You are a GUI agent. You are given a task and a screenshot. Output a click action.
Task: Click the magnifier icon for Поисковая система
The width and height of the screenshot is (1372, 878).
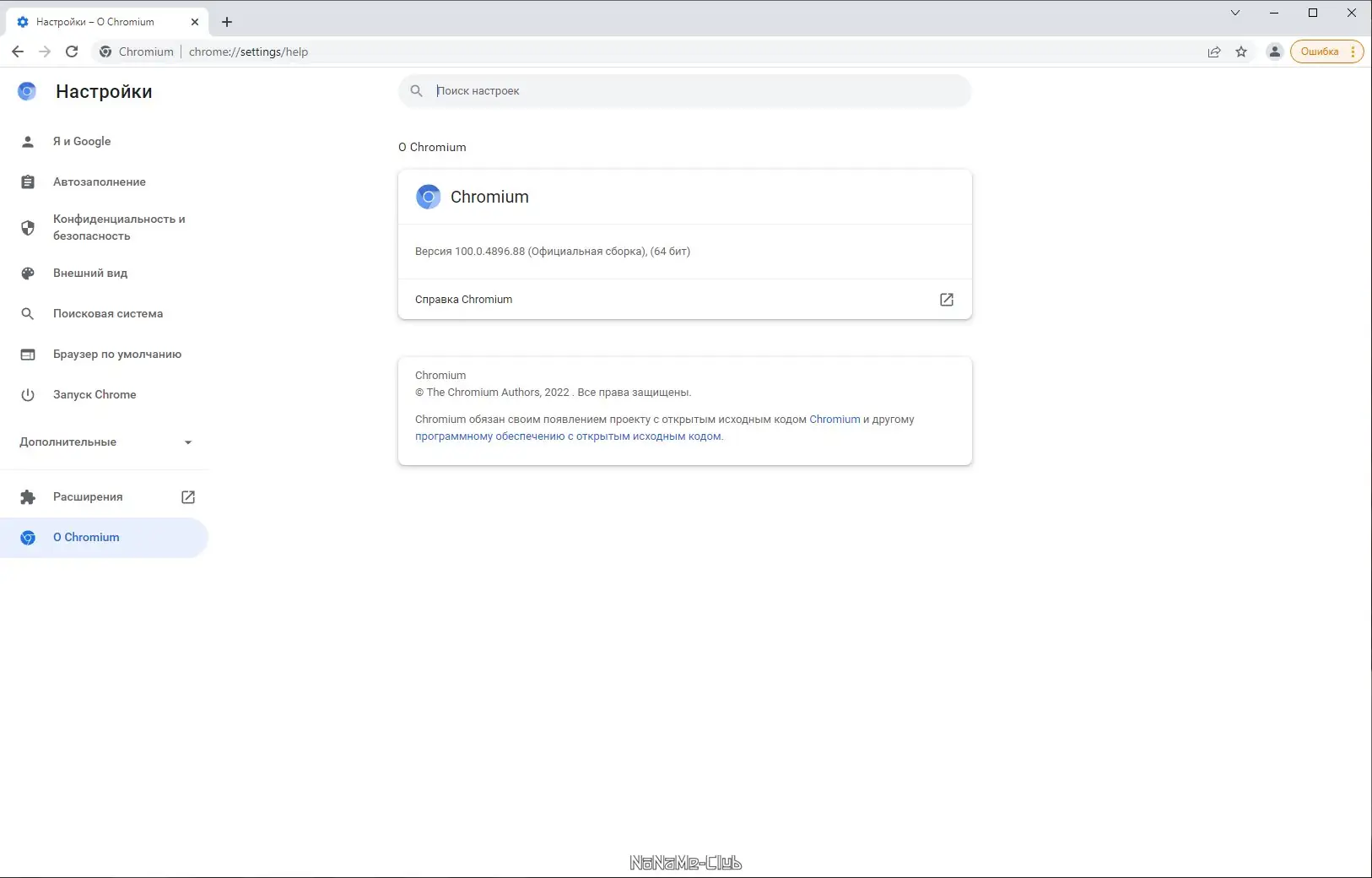(28, 314)
